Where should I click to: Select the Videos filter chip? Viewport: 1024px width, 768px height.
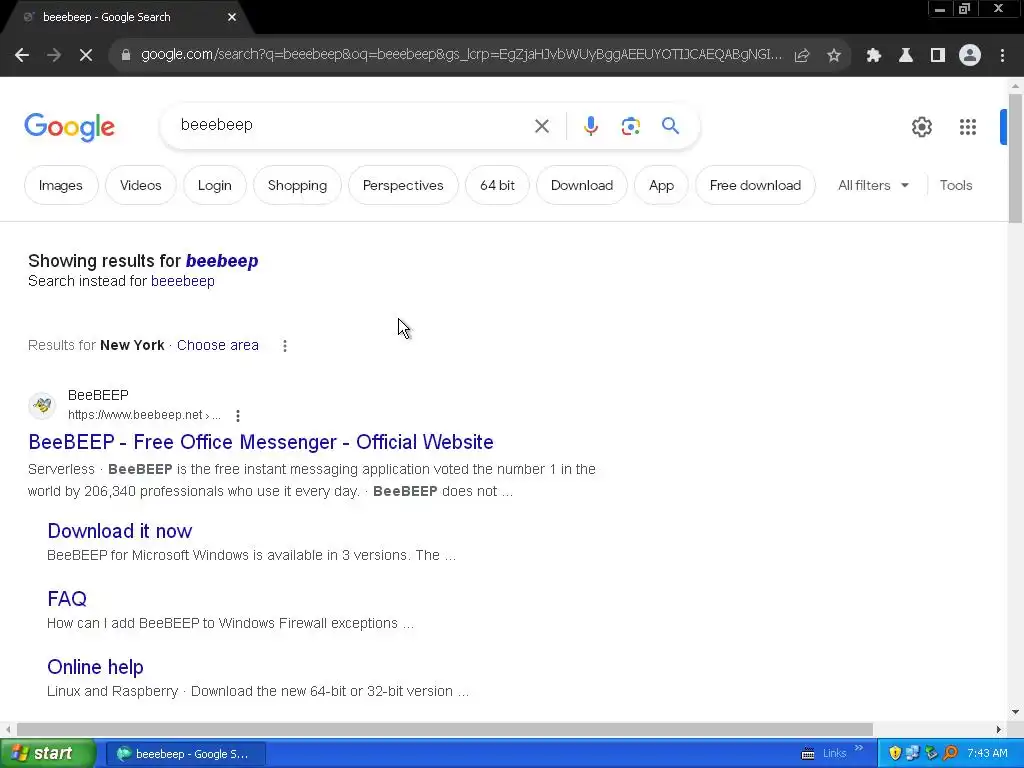[140, 185]
